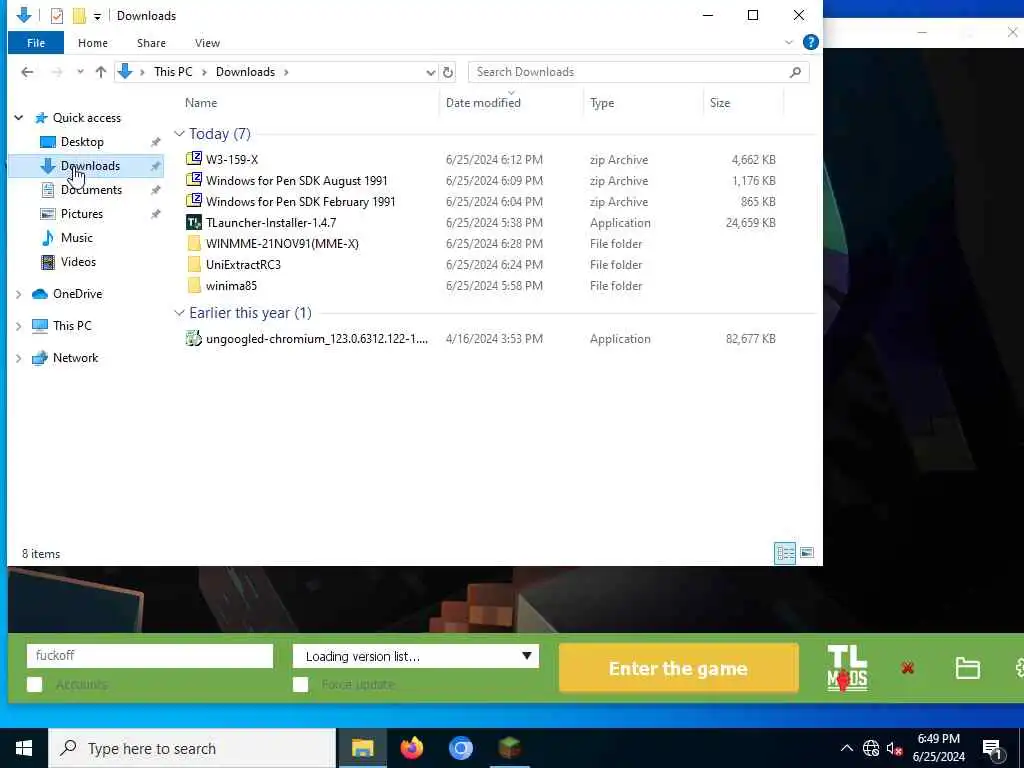Image resolution: width=1024 pixels, height=768 pixels.
Task: Click Enter the game button
Action: (x=679, y=668)
